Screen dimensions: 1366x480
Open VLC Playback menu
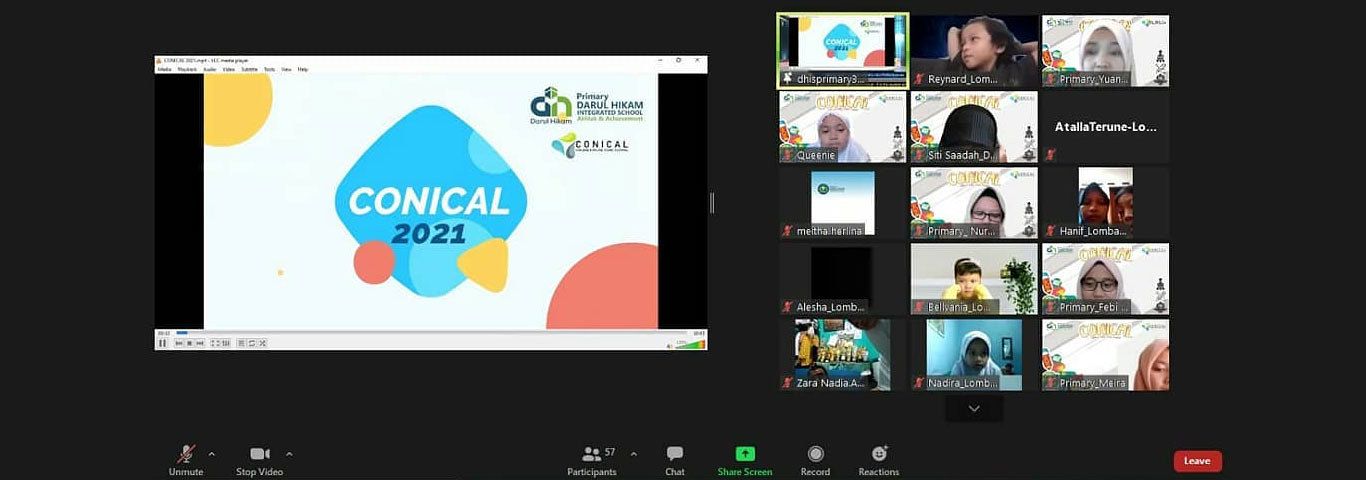click(x=187, y=69)
